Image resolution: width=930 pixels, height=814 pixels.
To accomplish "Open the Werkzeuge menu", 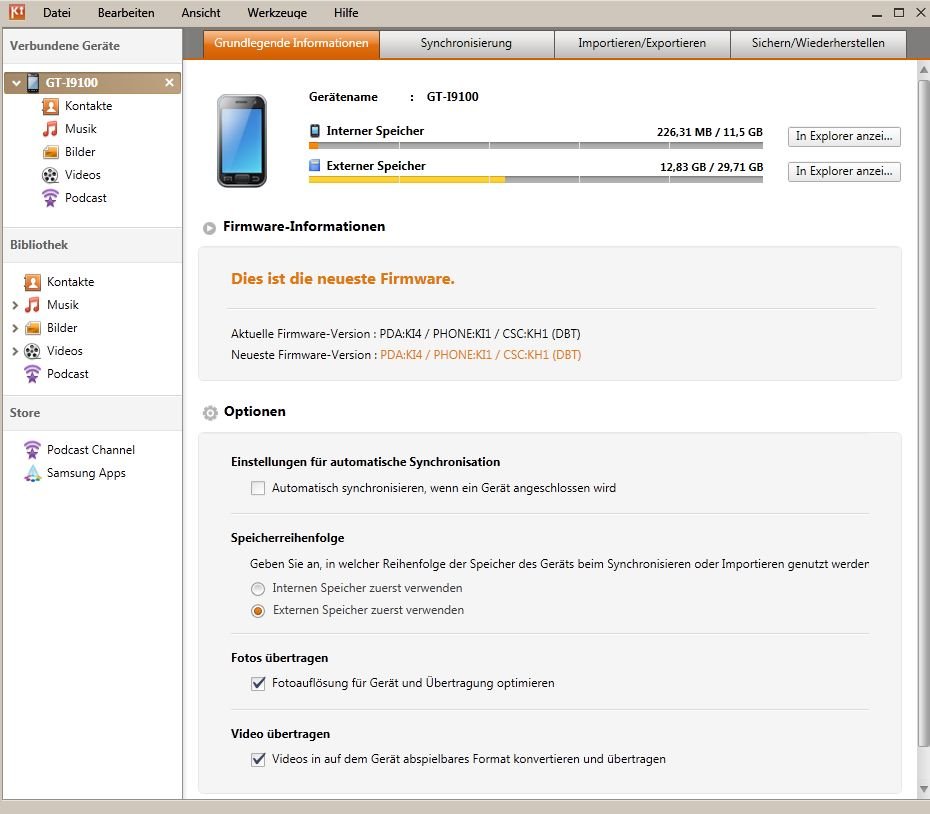I will click(277, 12).
